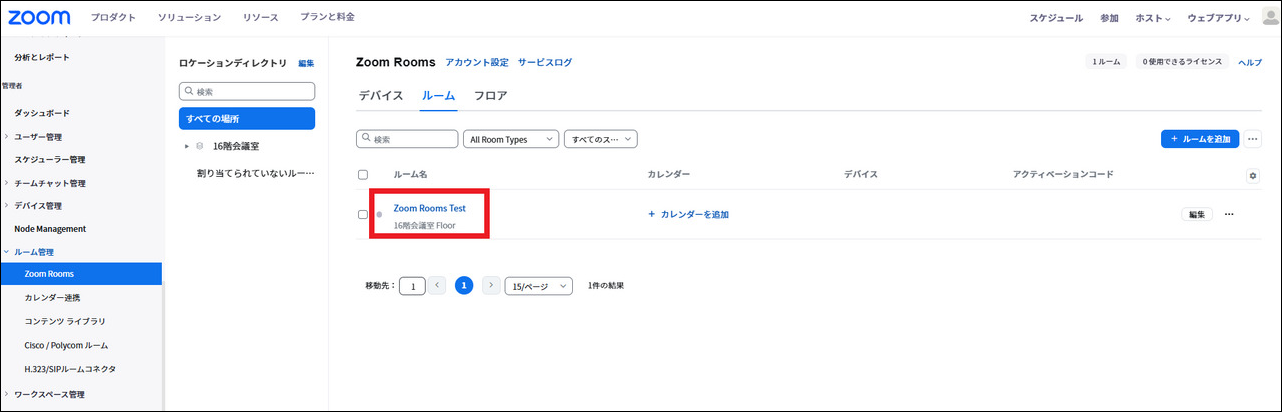Open スケジューラー管理 in the sidebar
The height and width of the screenshot is (412, 1282).
[x=50, y=159]
